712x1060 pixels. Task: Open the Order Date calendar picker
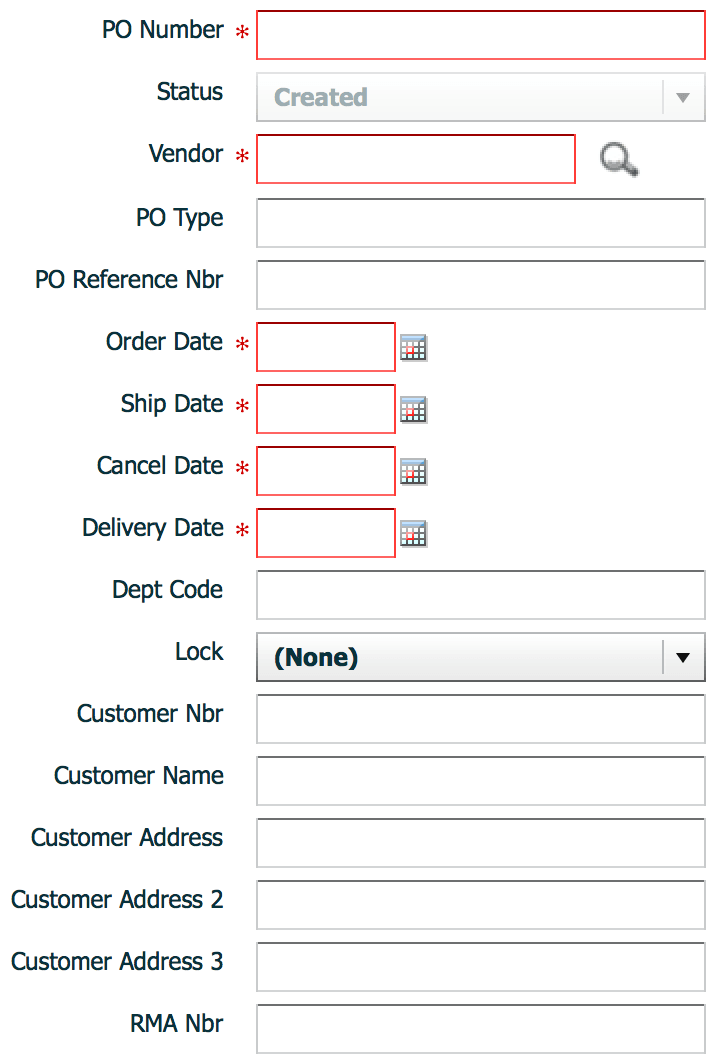pos(413,347)
